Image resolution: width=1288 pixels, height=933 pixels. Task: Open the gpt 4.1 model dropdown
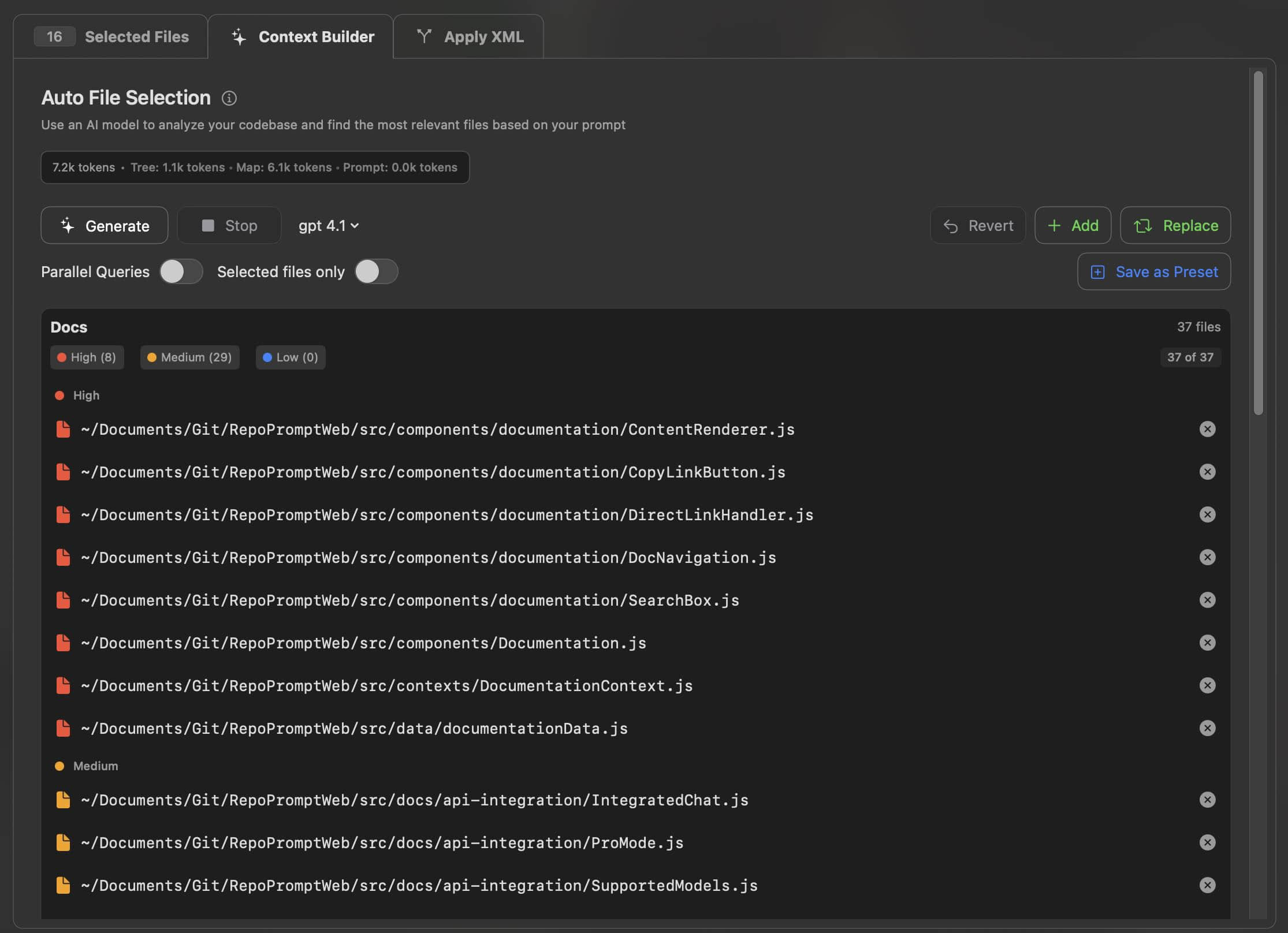click(x=328, y=225)
